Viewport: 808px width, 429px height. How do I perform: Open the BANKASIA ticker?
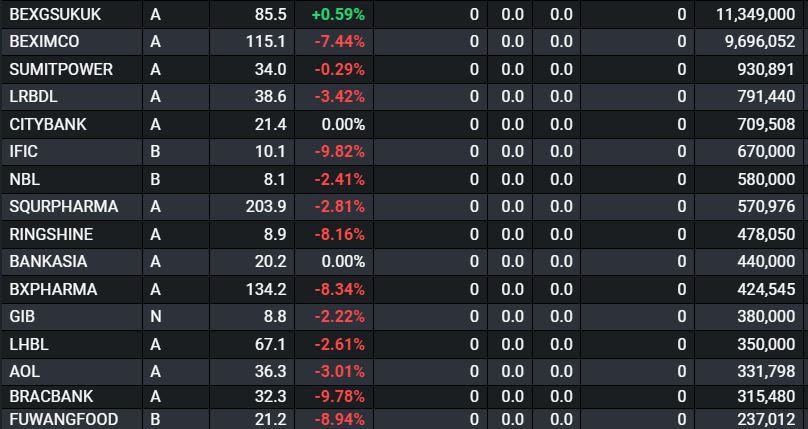[48, 262]
